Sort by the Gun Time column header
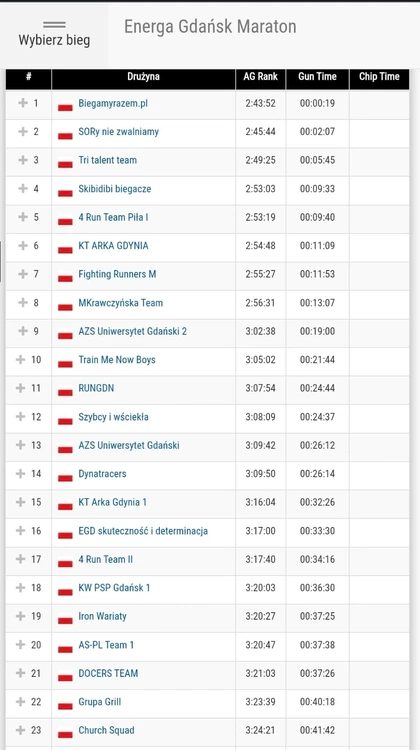The height and width of the screenshot is (750, 420). 318,77
